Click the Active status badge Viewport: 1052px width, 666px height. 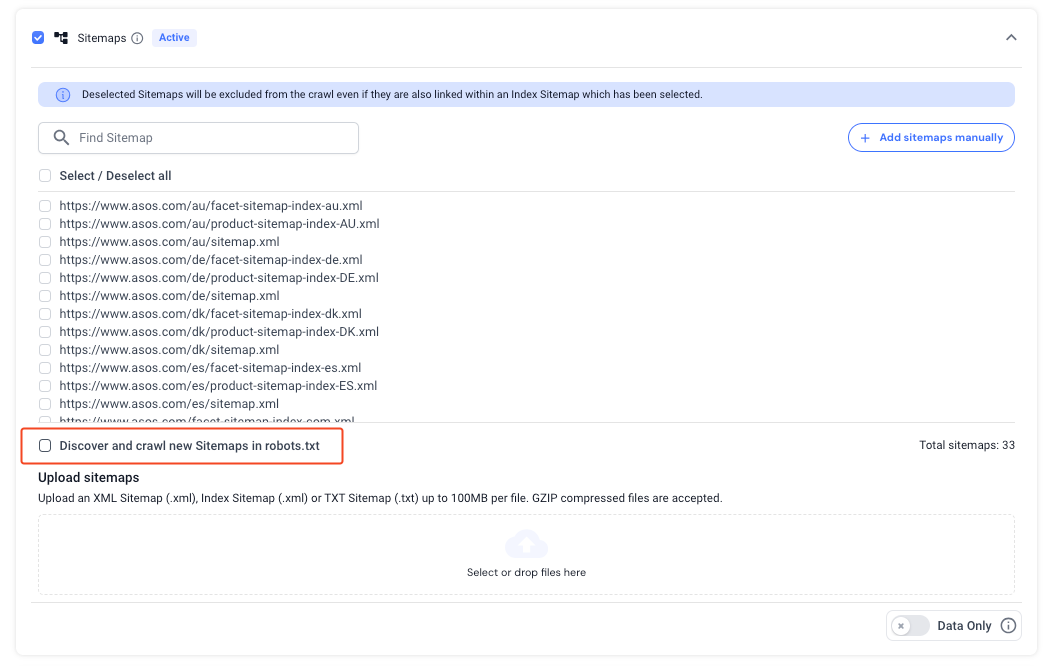tap(174, 38)
